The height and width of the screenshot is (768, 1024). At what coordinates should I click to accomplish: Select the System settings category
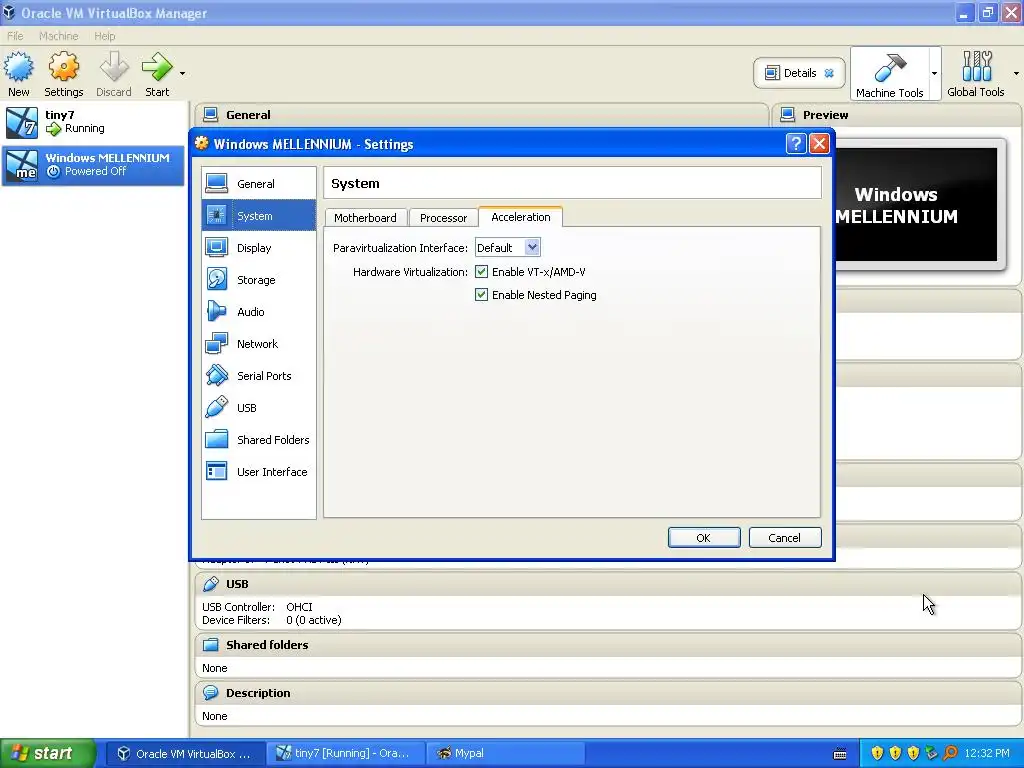[x=259, y=216]
